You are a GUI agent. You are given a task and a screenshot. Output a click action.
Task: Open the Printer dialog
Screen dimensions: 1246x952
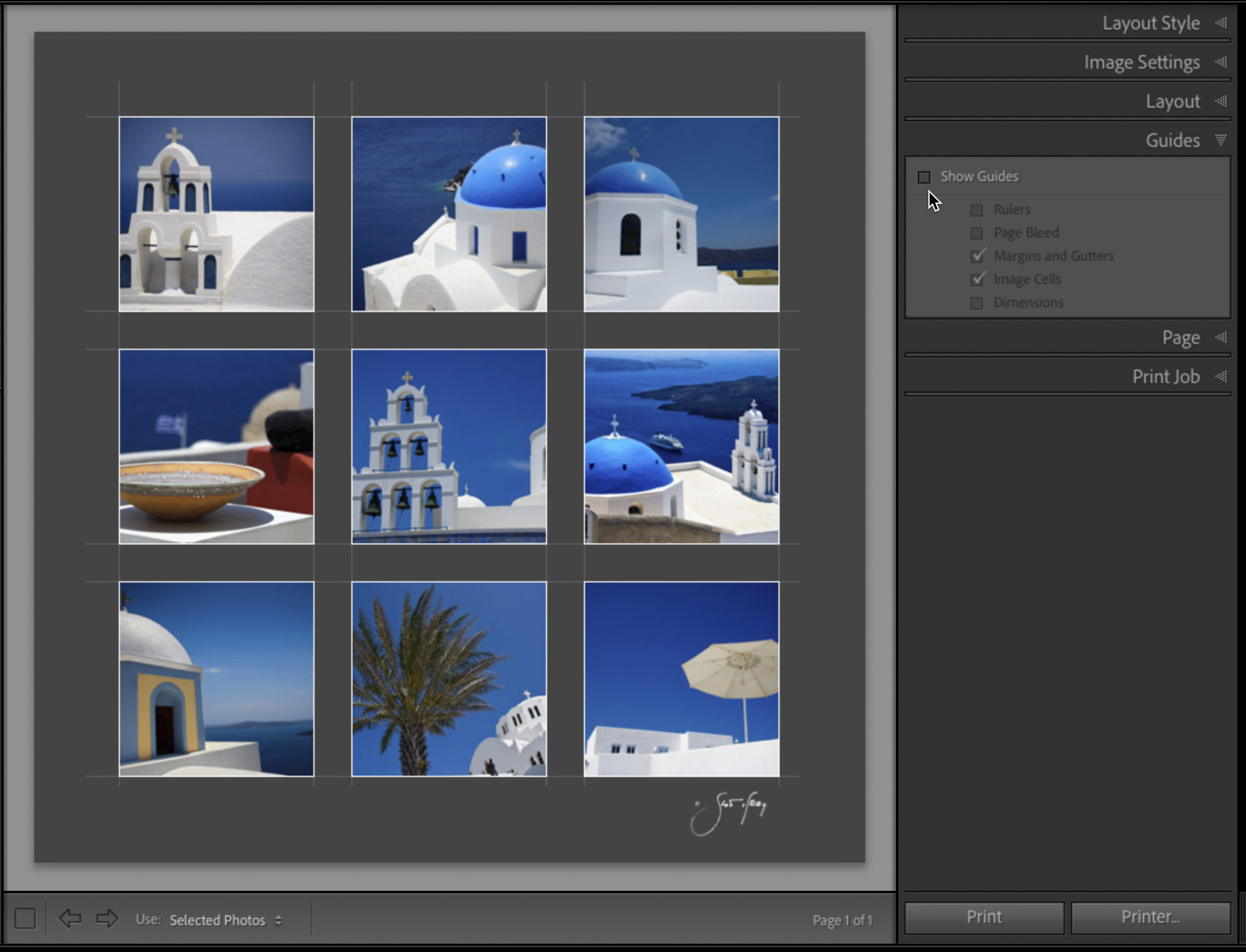coord(1151,917)
